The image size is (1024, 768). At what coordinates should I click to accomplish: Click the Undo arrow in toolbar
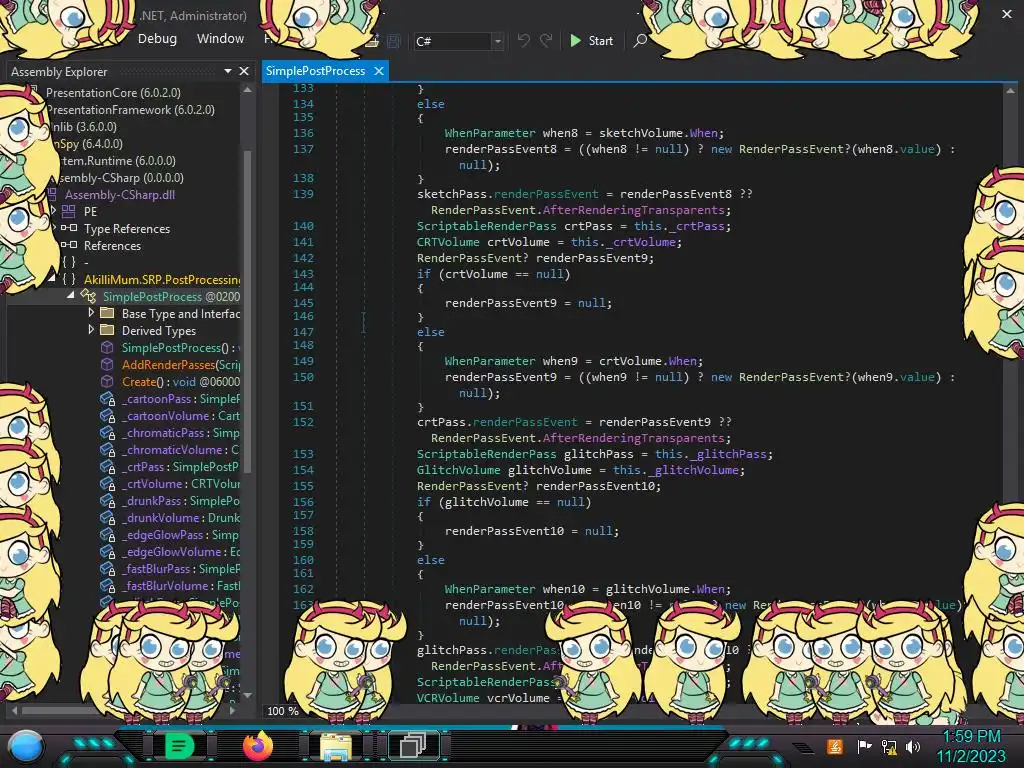point(524,40)
